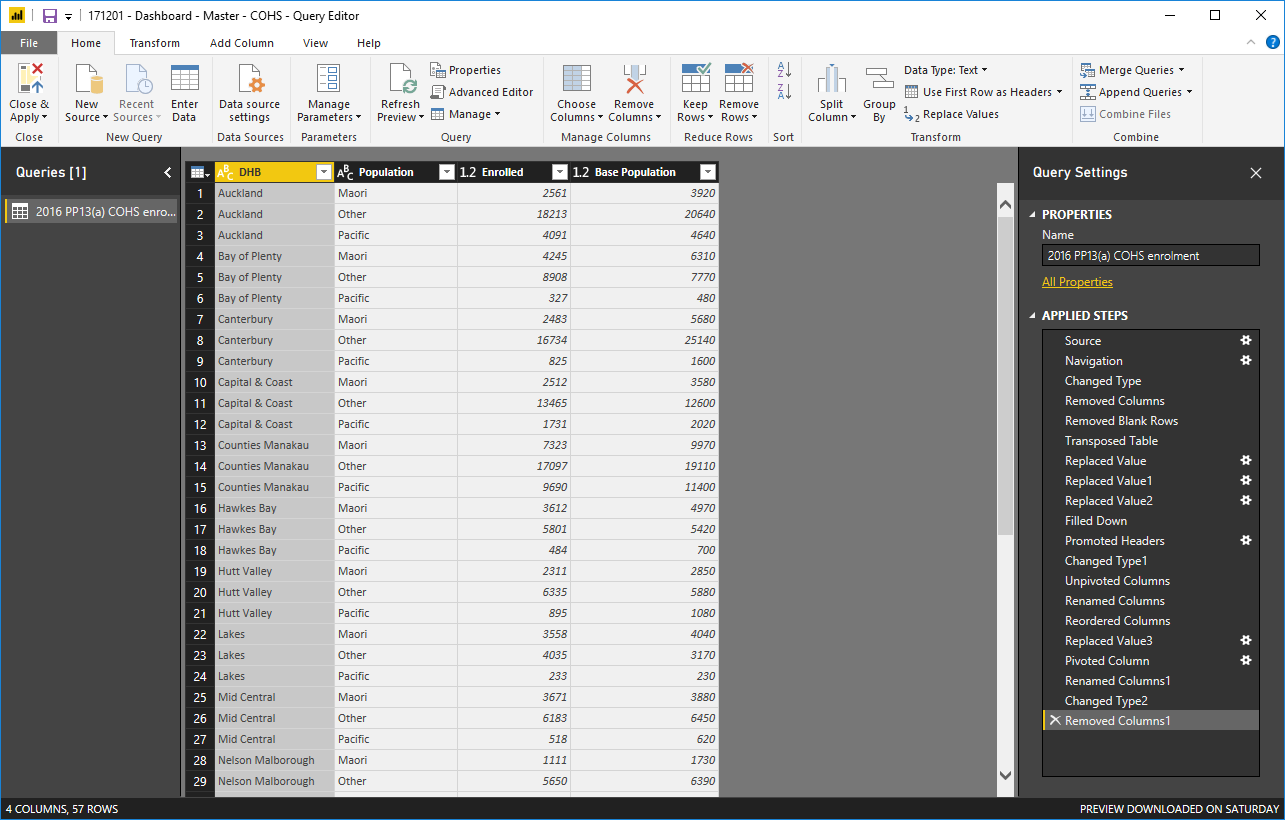
Task: Click the table corner menu icon
Action: pos(198,172)
